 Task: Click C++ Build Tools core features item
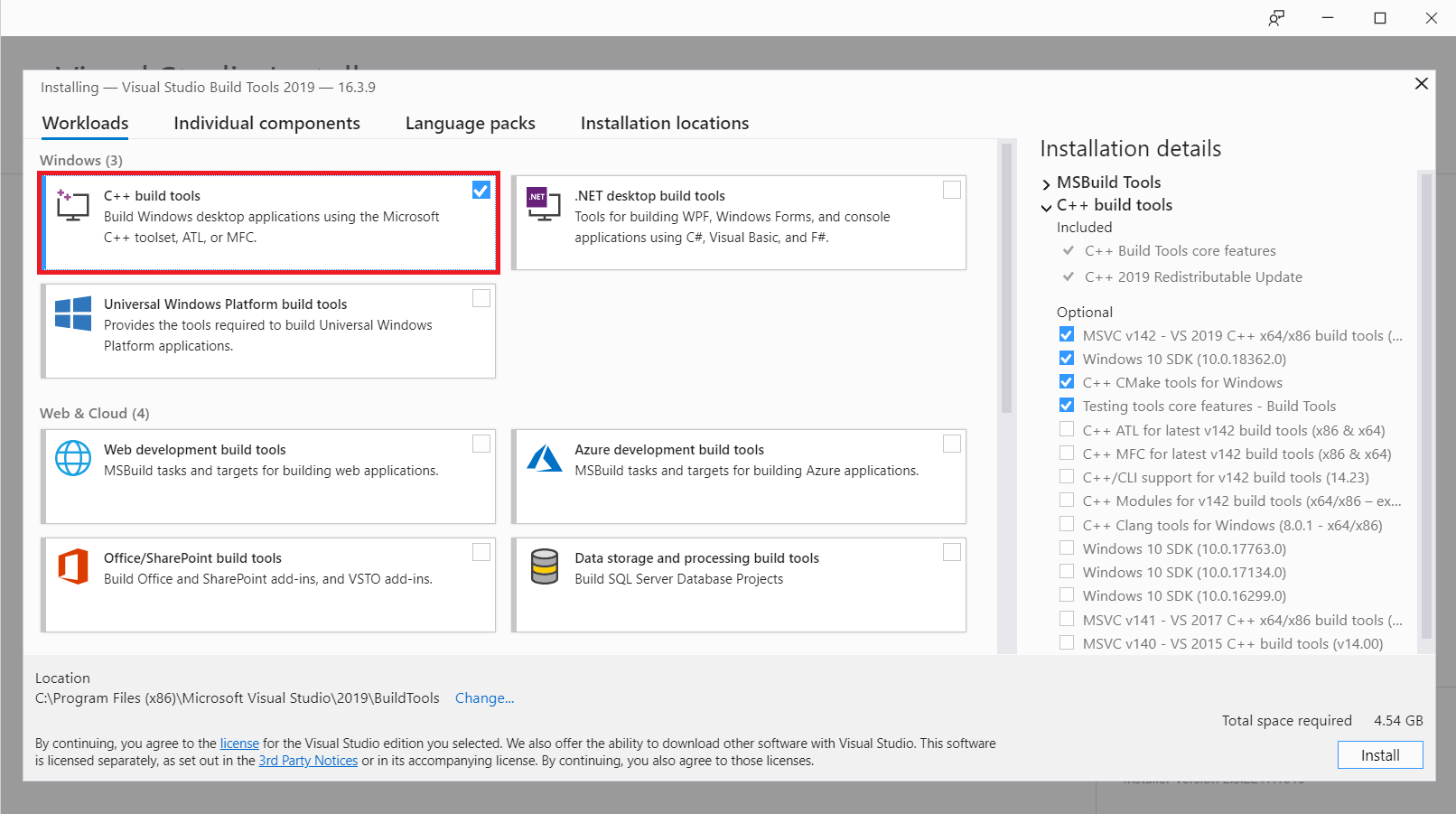pos(1180,251)
